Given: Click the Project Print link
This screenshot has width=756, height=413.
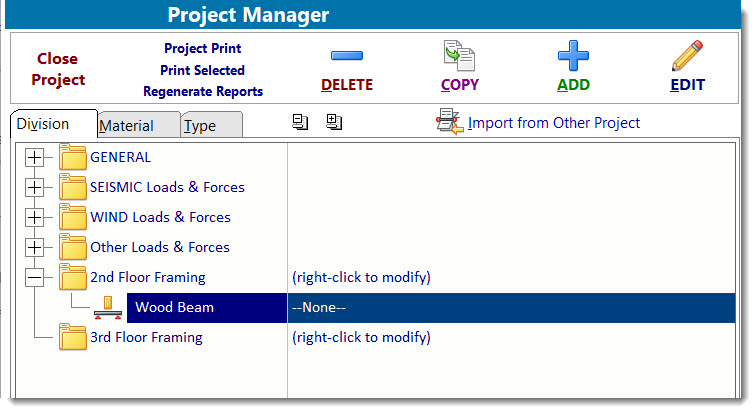Looking at the screenshot, I should point(203,48).
